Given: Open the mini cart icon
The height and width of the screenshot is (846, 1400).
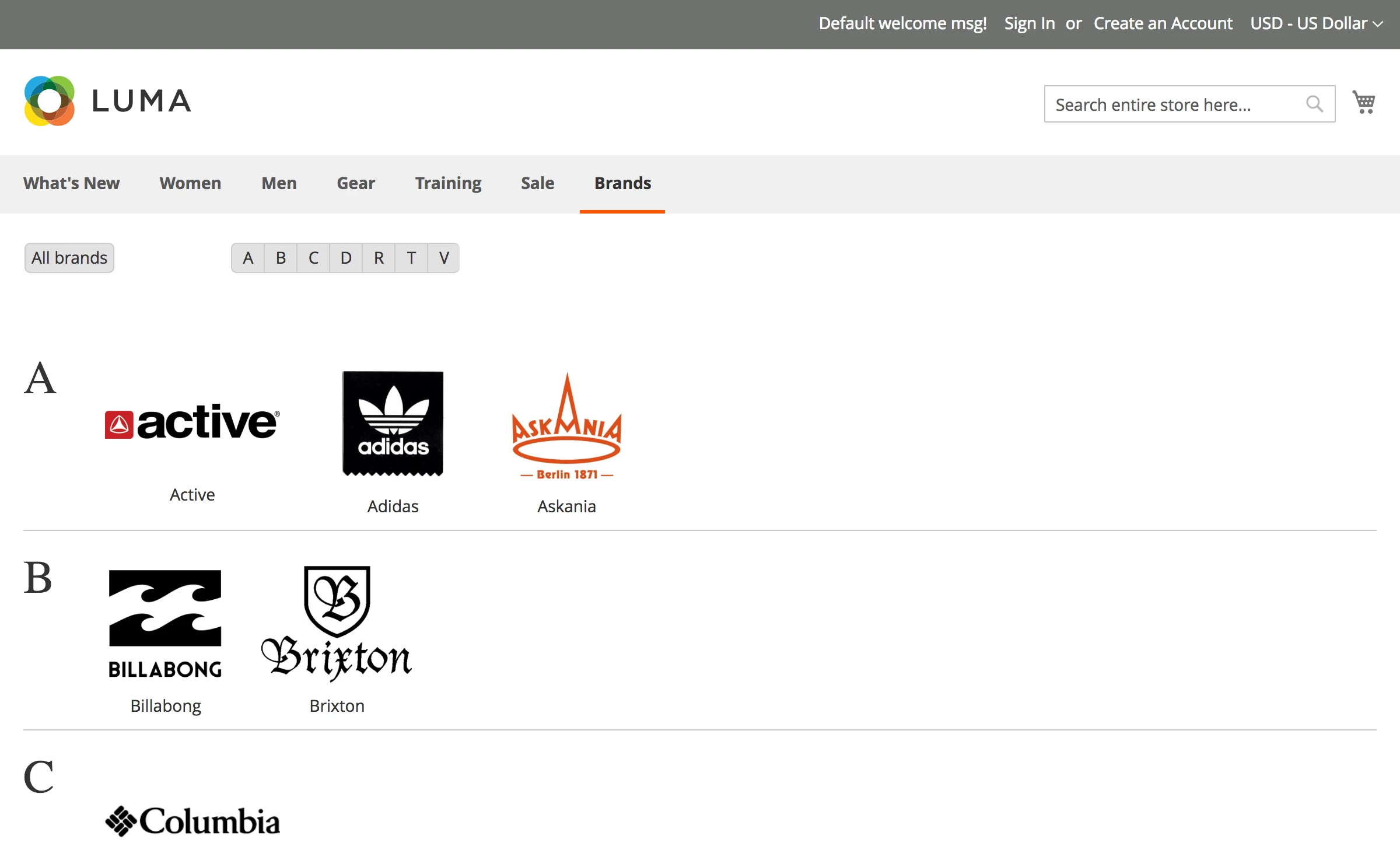Looking at the screenshot, I should pos(1364,102).
